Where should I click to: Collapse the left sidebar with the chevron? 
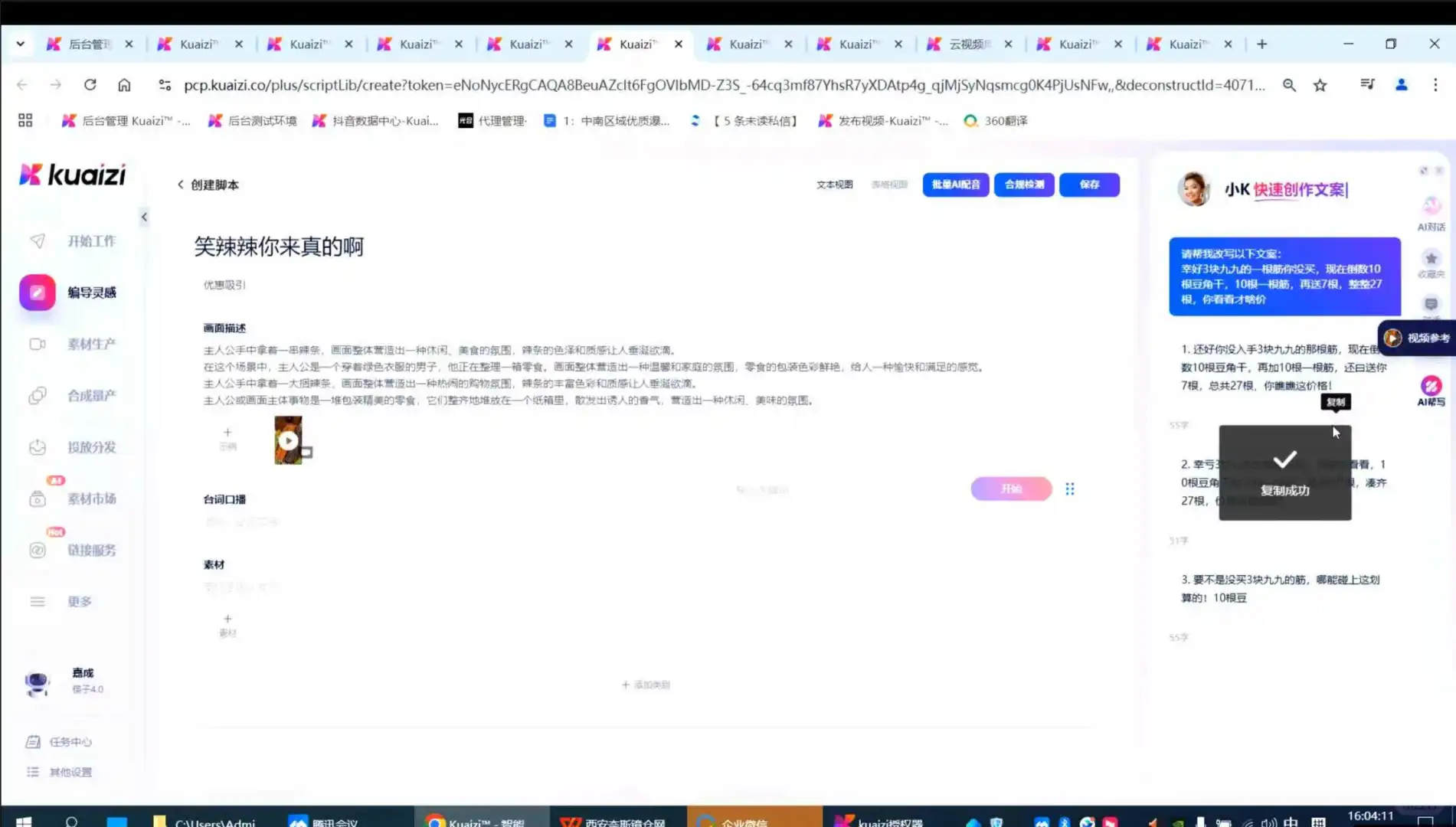(x=144, y=217)
